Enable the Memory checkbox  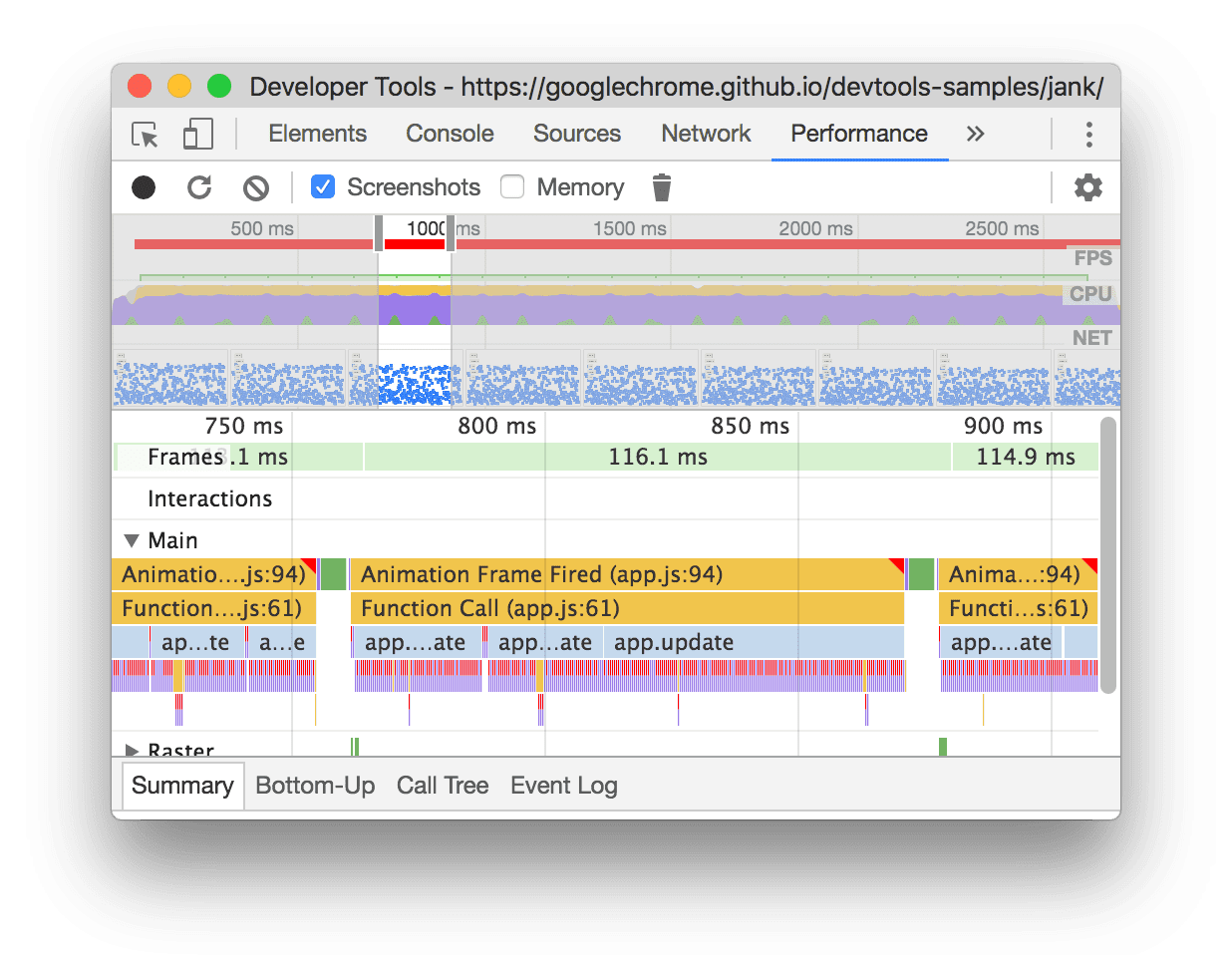(511, 186)
